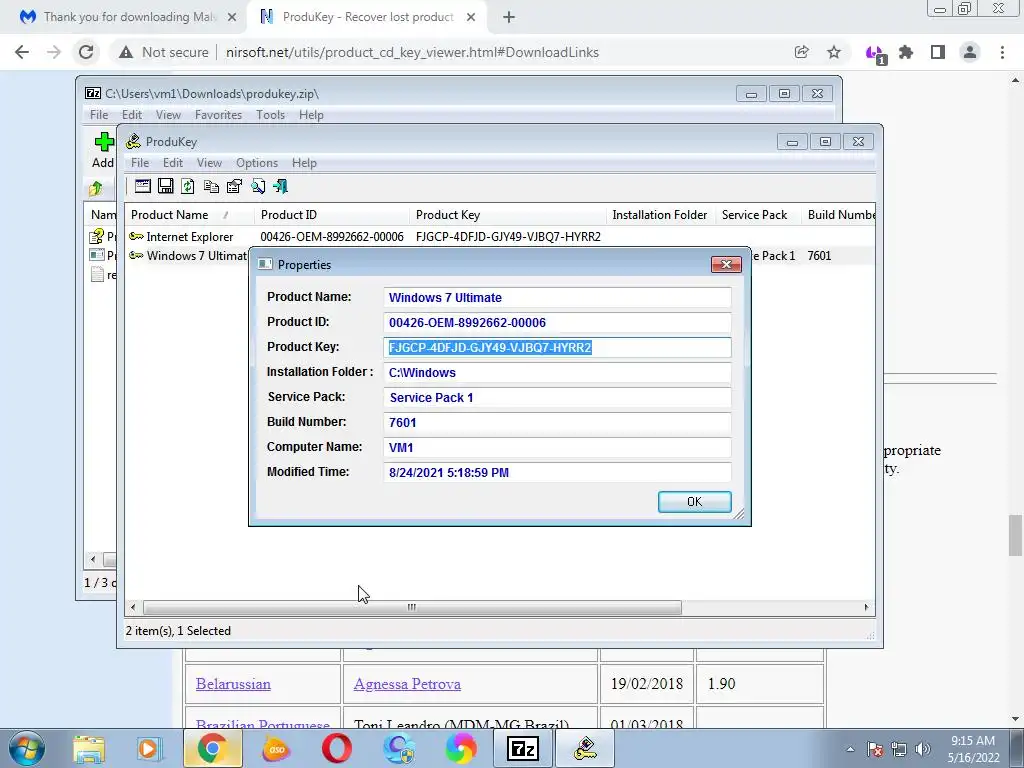Click the Modified Time field
This screenshot has height=768, width=1024.
pos(557,472)
